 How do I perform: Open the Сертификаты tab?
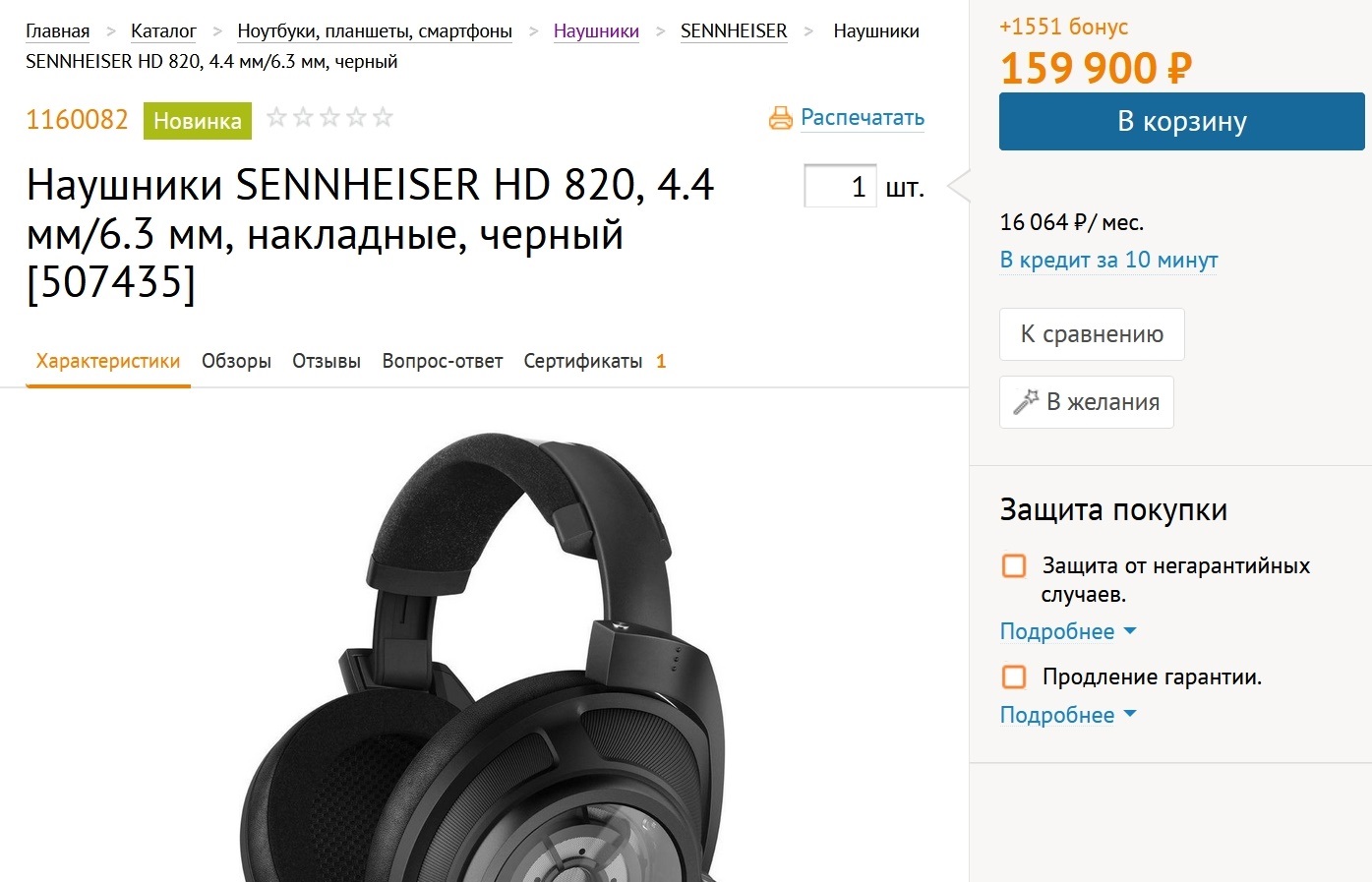[583, 361]
